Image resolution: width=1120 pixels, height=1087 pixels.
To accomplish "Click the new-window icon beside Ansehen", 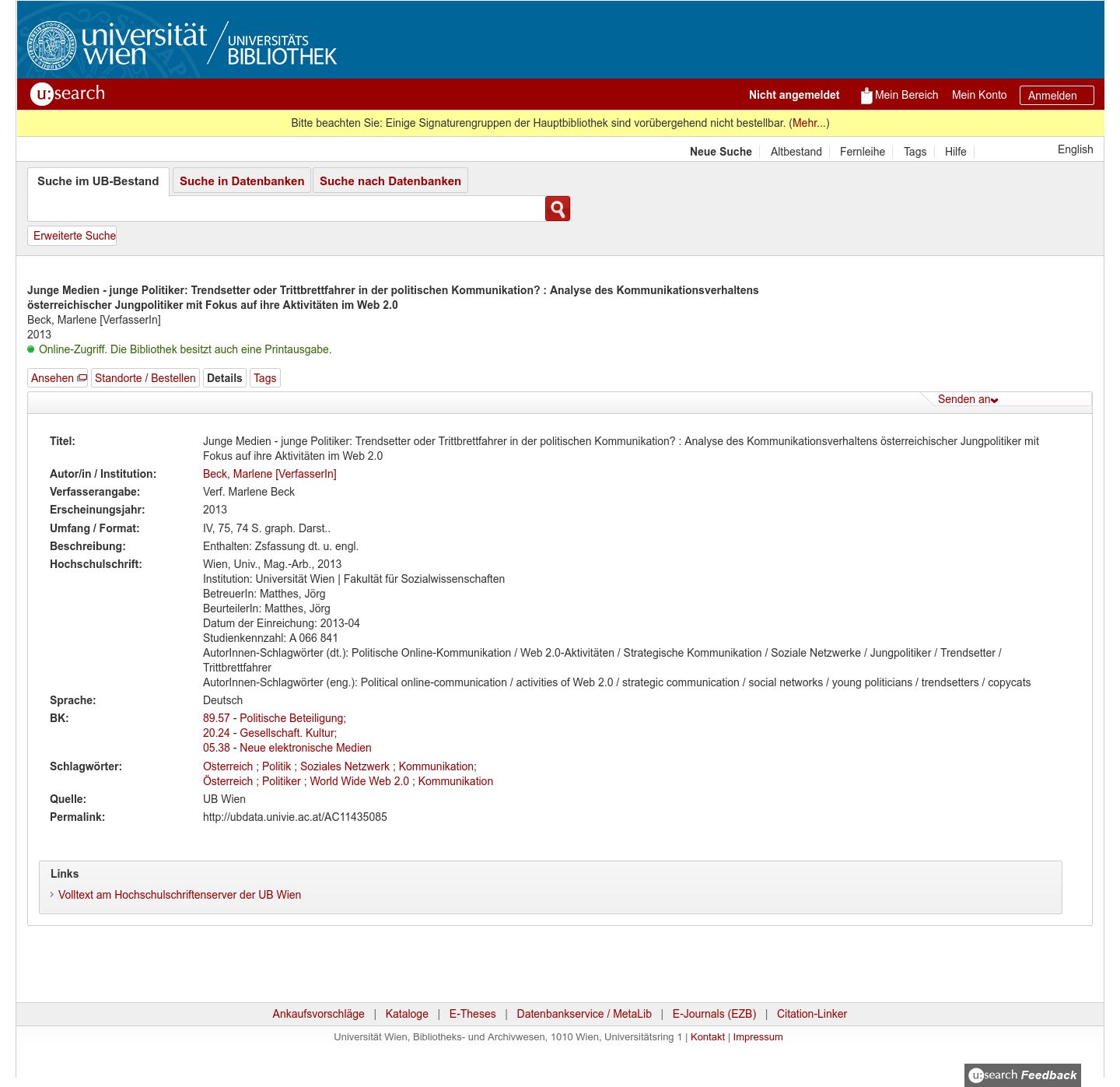I will click(x=82, y=378).
